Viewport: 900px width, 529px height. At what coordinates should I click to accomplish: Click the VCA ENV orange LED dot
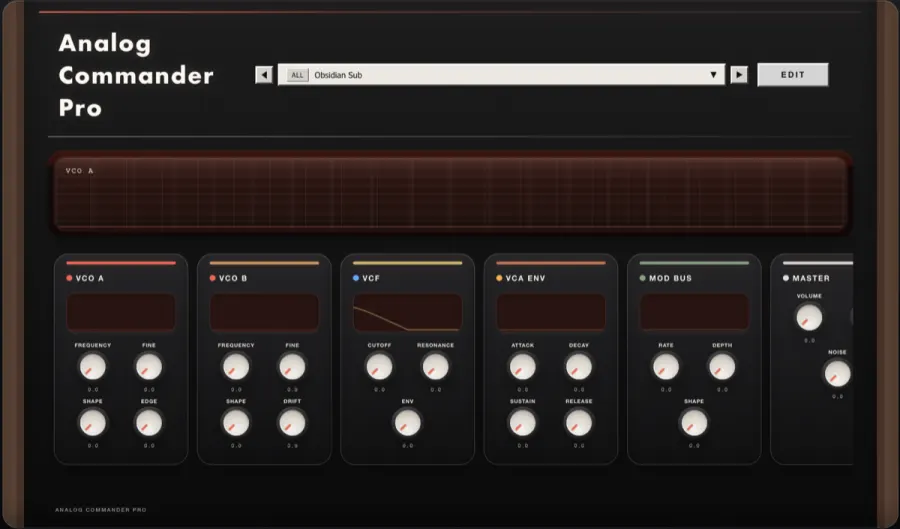pos(499,278)
